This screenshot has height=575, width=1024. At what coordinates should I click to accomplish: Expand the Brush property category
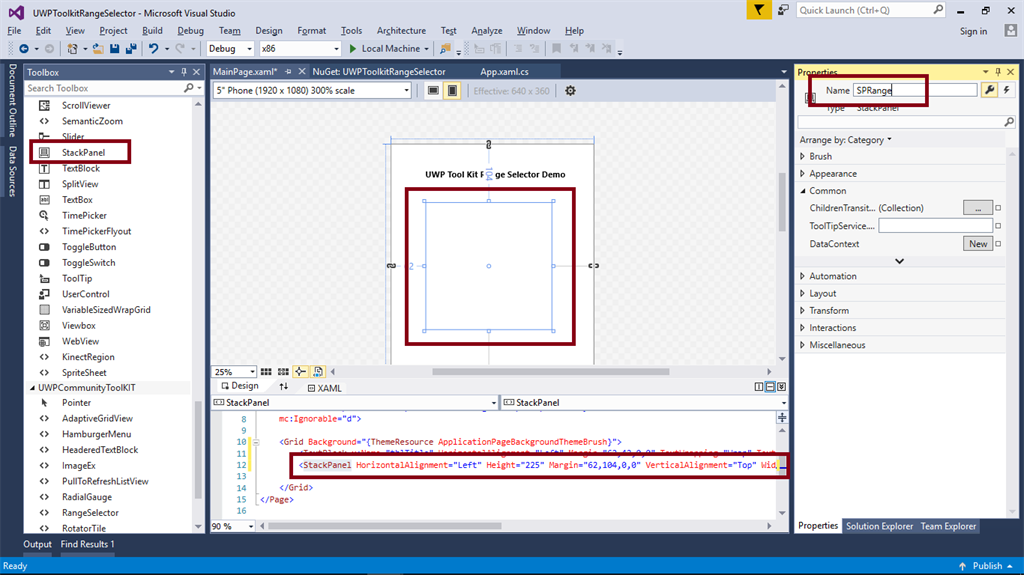(803, 156)
